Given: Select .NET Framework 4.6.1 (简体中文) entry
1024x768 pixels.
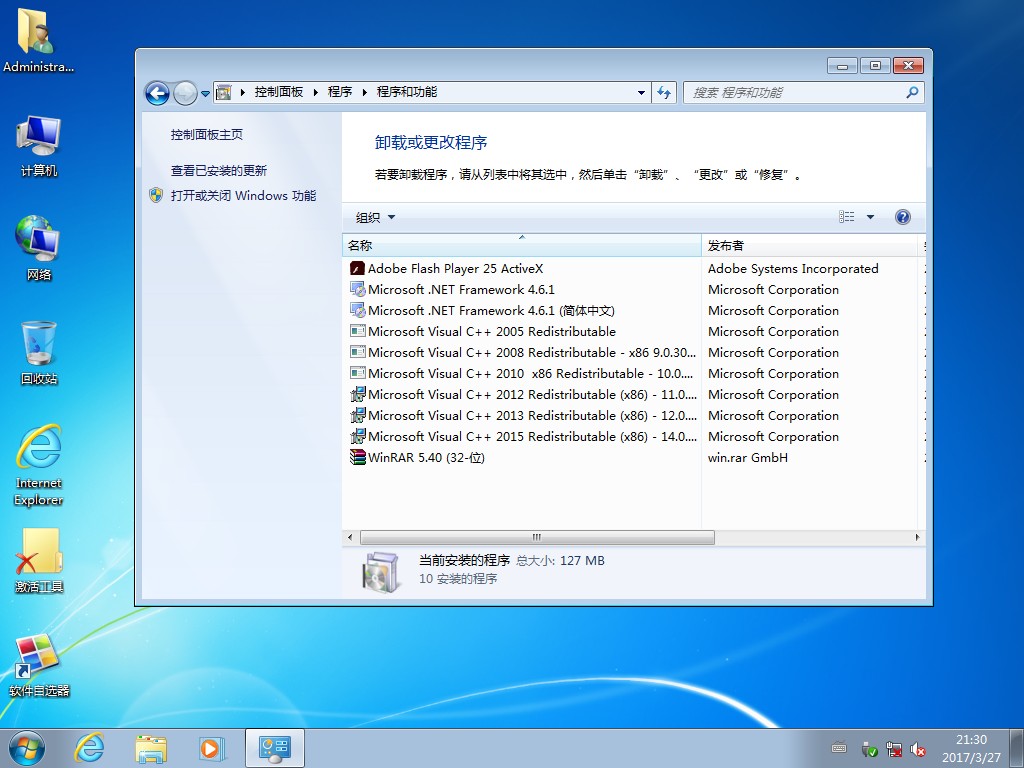Looking at the screenshot, I should [491, 310].
